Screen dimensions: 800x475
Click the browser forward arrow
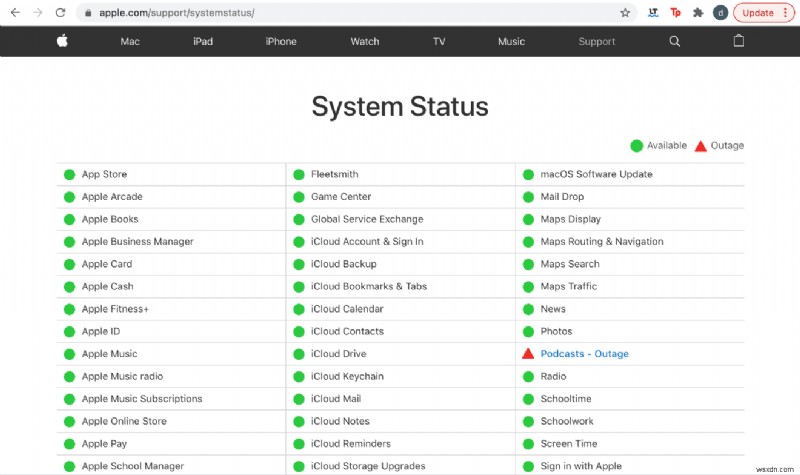point(38,13)
